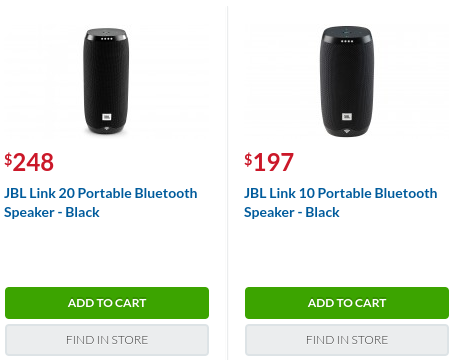The image size is (455, 360).
Task: View the JBL Link 10 speaker product image
Action: (347, 81)
